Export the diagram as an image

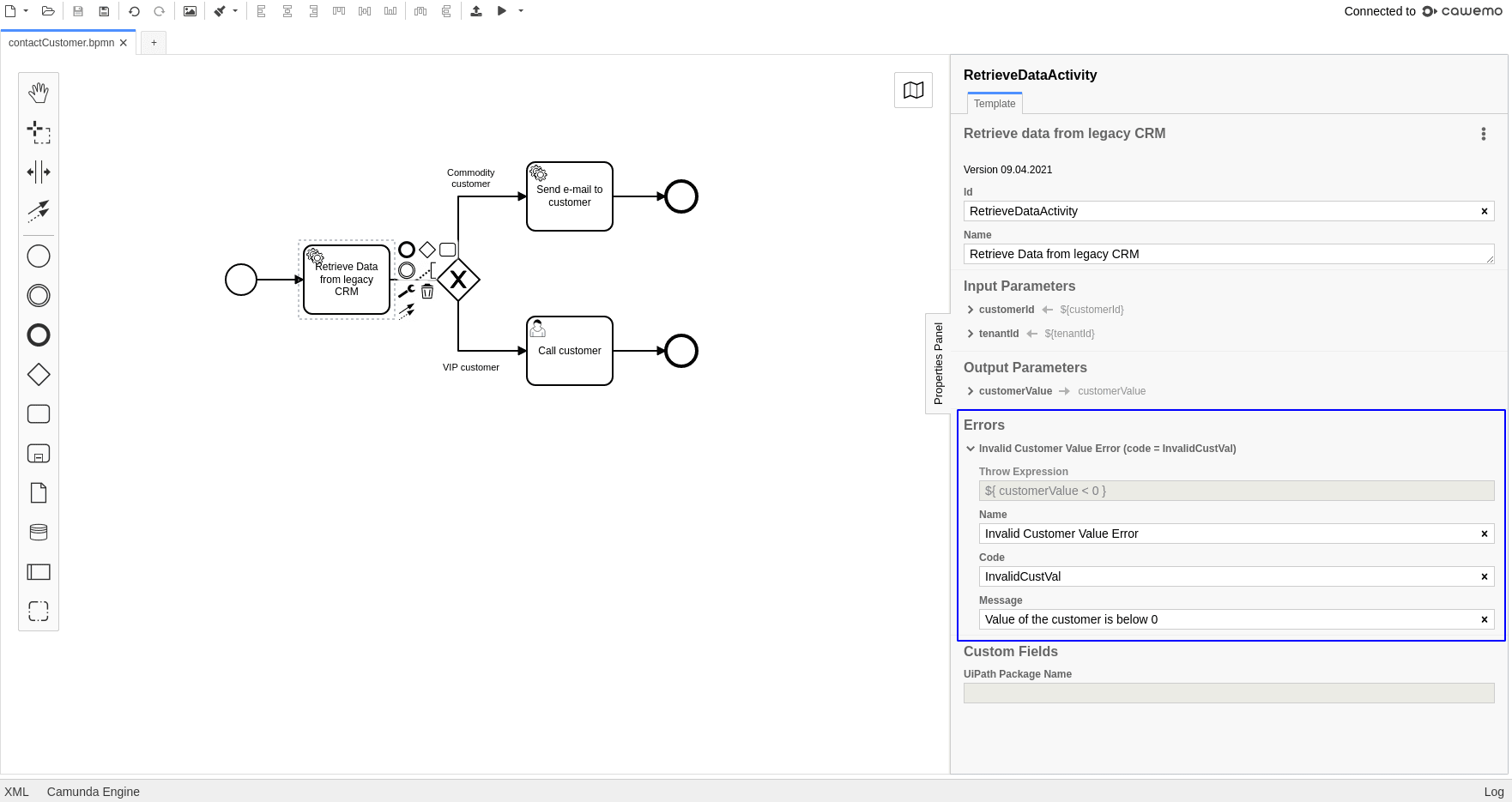click(190, 11)
